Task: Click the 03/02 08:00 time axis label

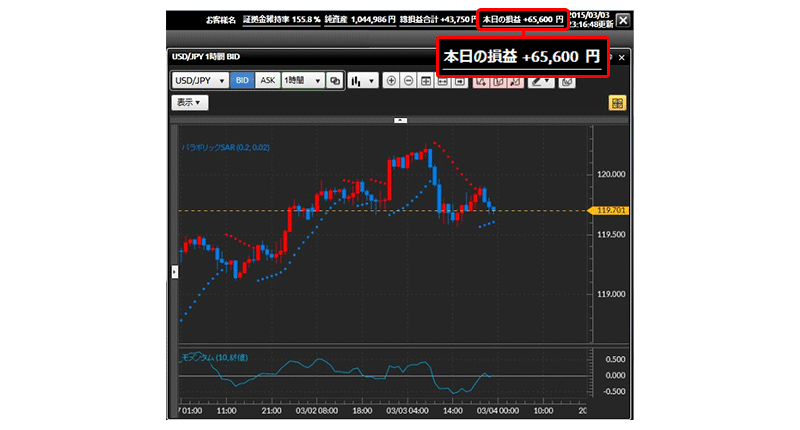Action: coord(316,411)
